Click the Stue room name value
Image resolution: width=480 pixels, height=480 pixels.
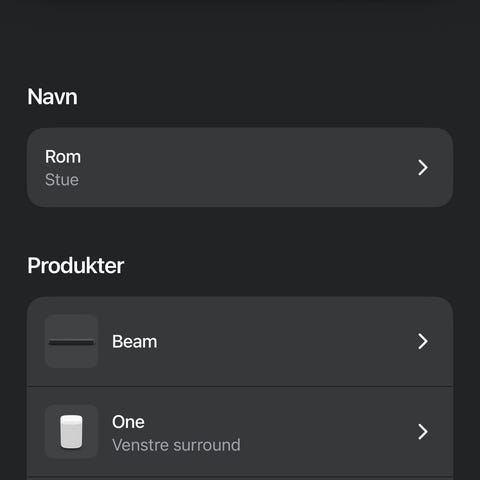coord(62,180)
